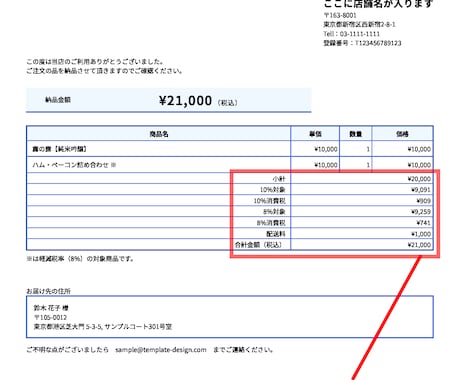Viewport: 460px width, 380px height.
Task: Click the email 'sample@template-design.com'
Action: tap(161, 350)
